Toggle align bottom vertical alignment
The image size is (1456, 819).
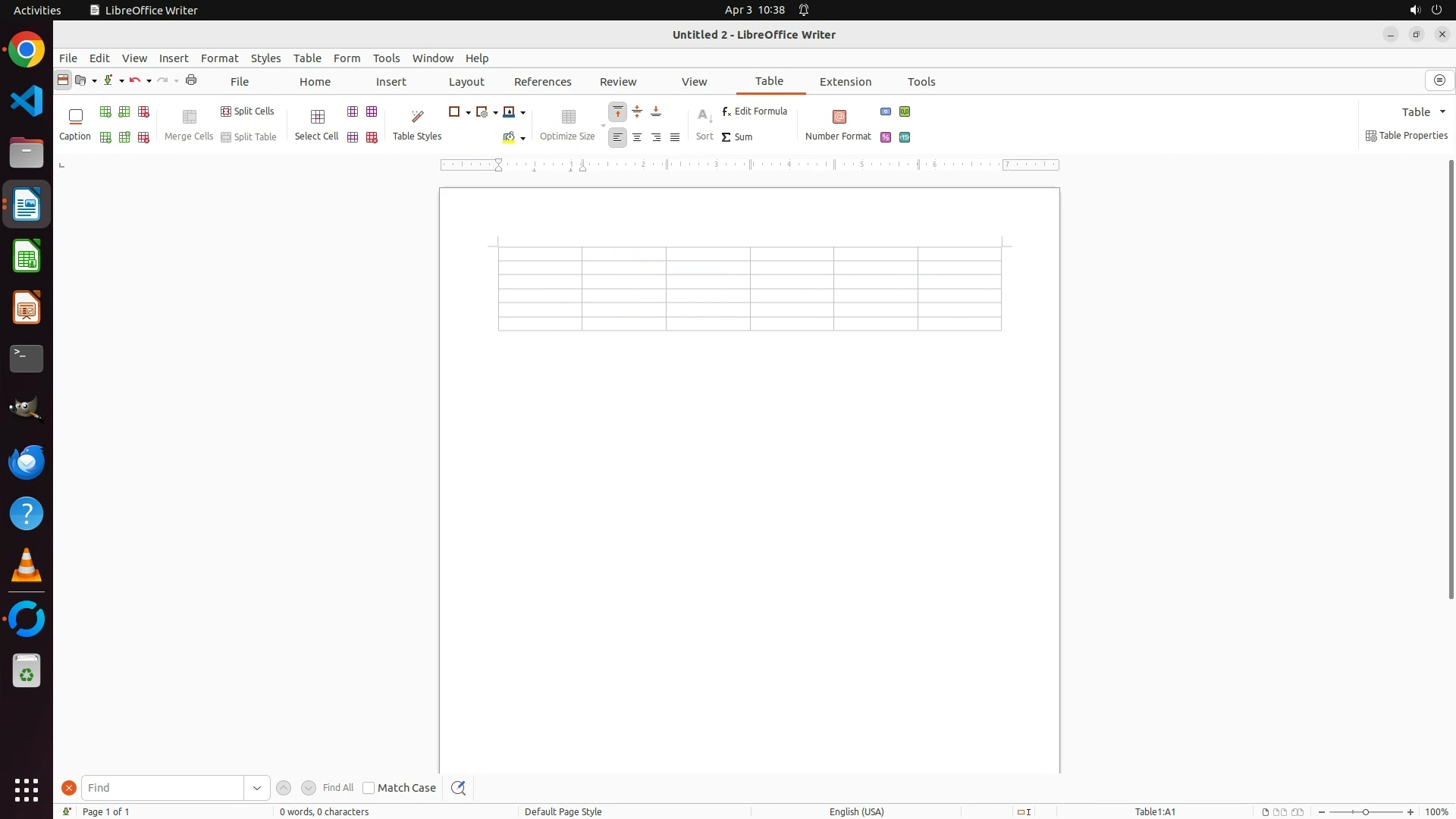click(656, 112)
